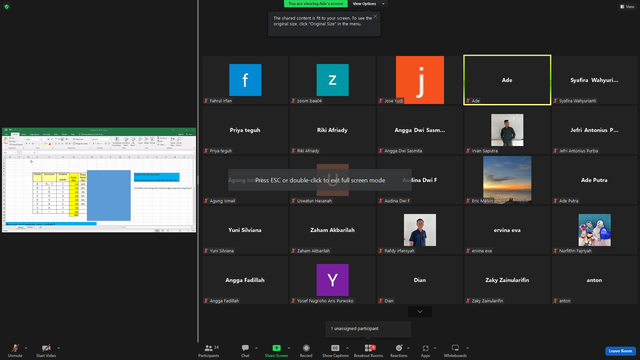Click the '1 unassigned participant' notice
640x360 pixels.
click(368, 329)
